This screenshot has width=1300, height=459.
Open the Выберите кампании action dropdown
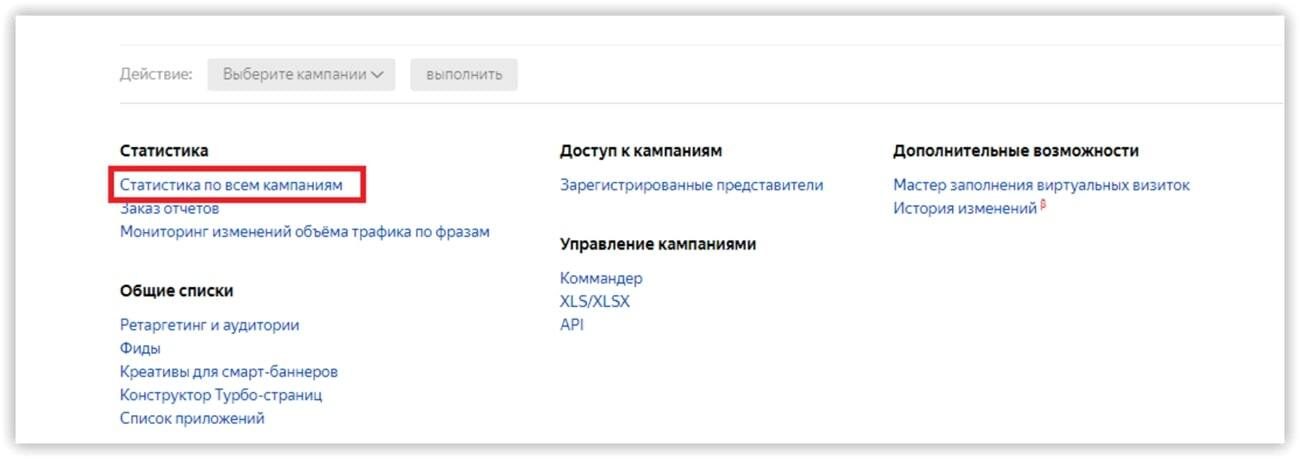point(301,74)
